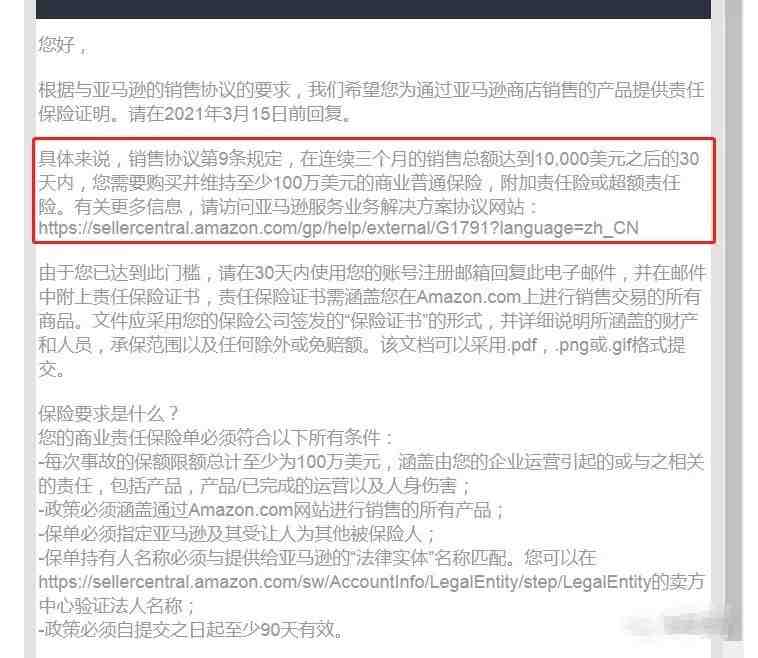
Task: Click the 由于您已达到此门槛 paragraph opening
Action: tap(119, 273)
